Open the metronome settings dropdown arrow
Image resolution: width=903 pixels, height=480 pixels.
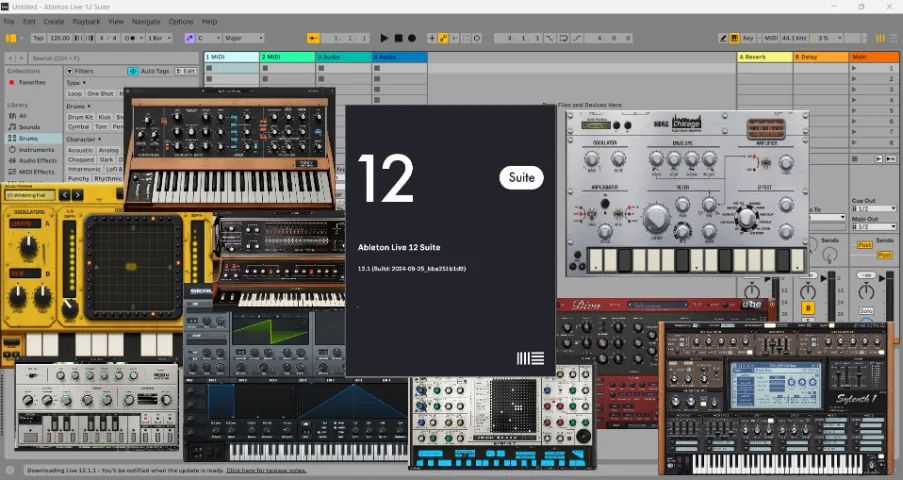tap(141, 38)
